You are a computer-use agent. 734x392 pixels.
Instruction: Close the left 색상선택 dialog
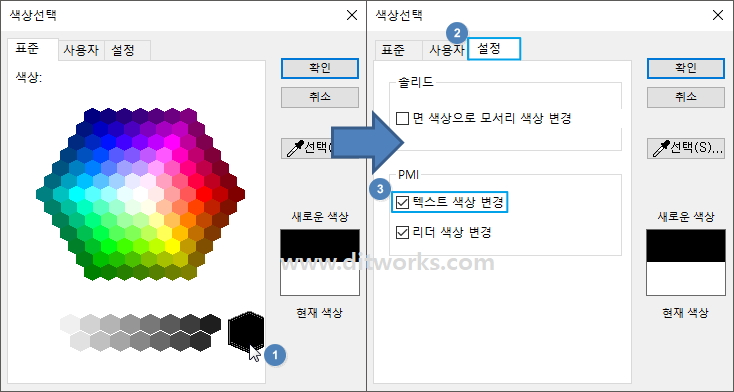(x=352, y=15)
